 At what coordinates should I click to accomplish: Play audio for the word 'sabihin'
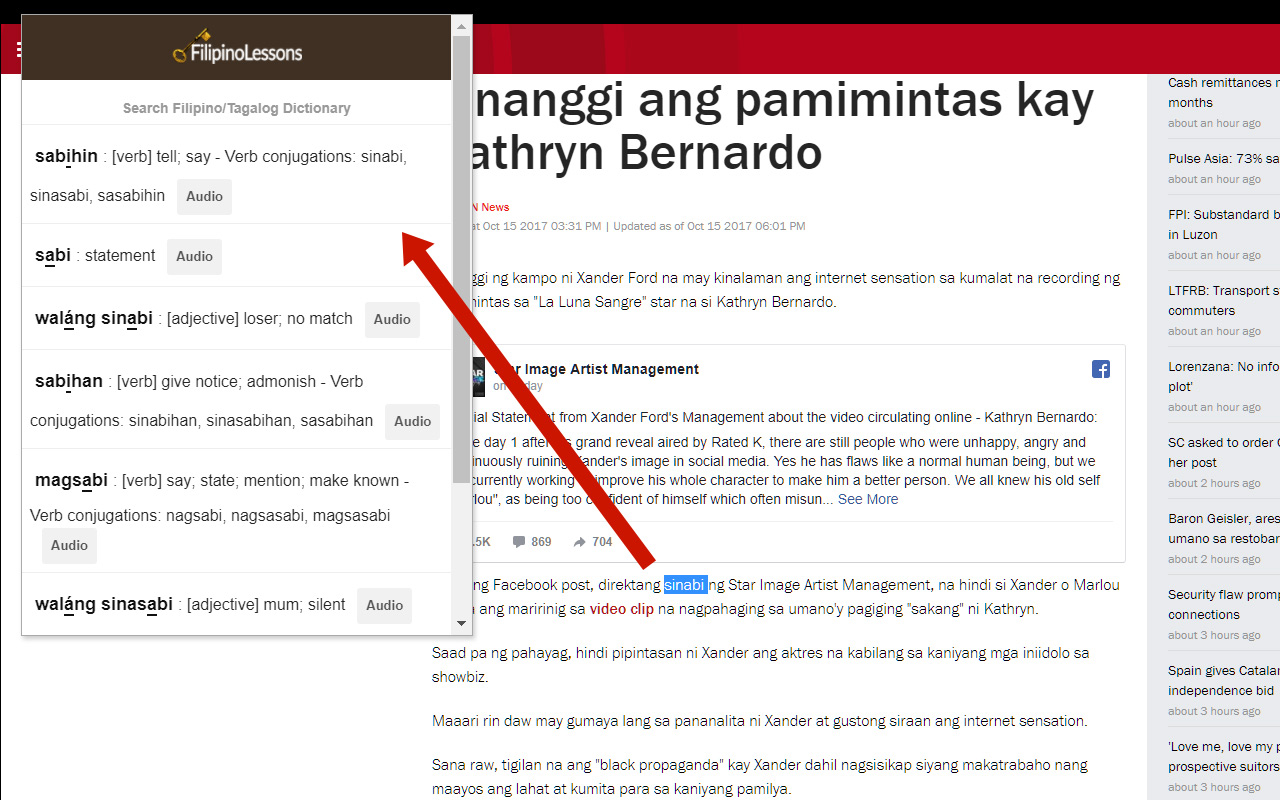(x=204, y=196)
